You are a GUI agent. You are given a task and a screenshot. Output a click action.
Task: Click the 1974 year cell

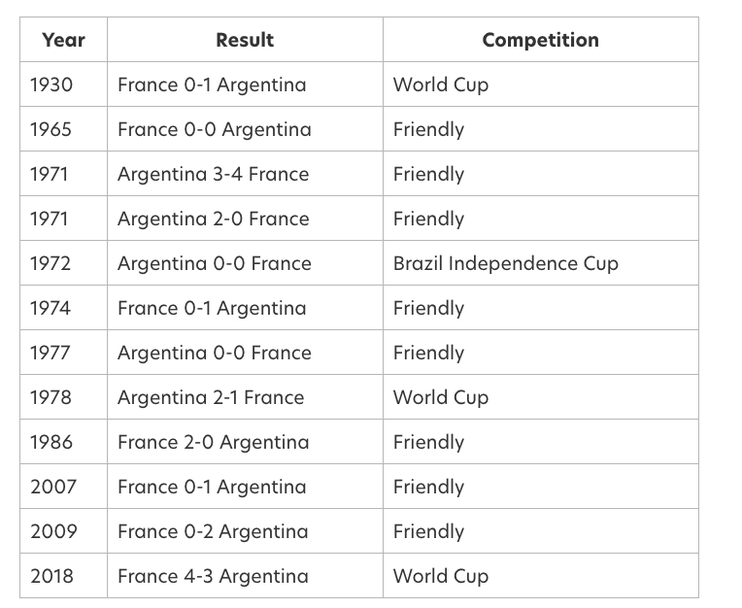pos(51,308)
